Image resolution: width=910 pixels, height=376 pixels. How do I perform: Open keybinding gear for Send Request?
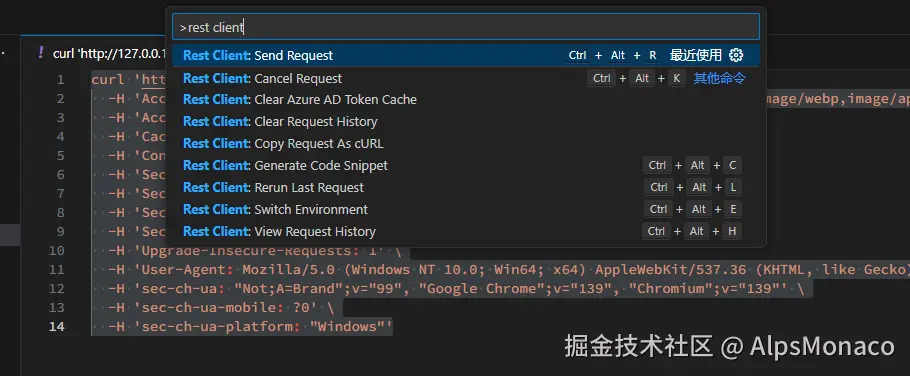click(736, 56)
